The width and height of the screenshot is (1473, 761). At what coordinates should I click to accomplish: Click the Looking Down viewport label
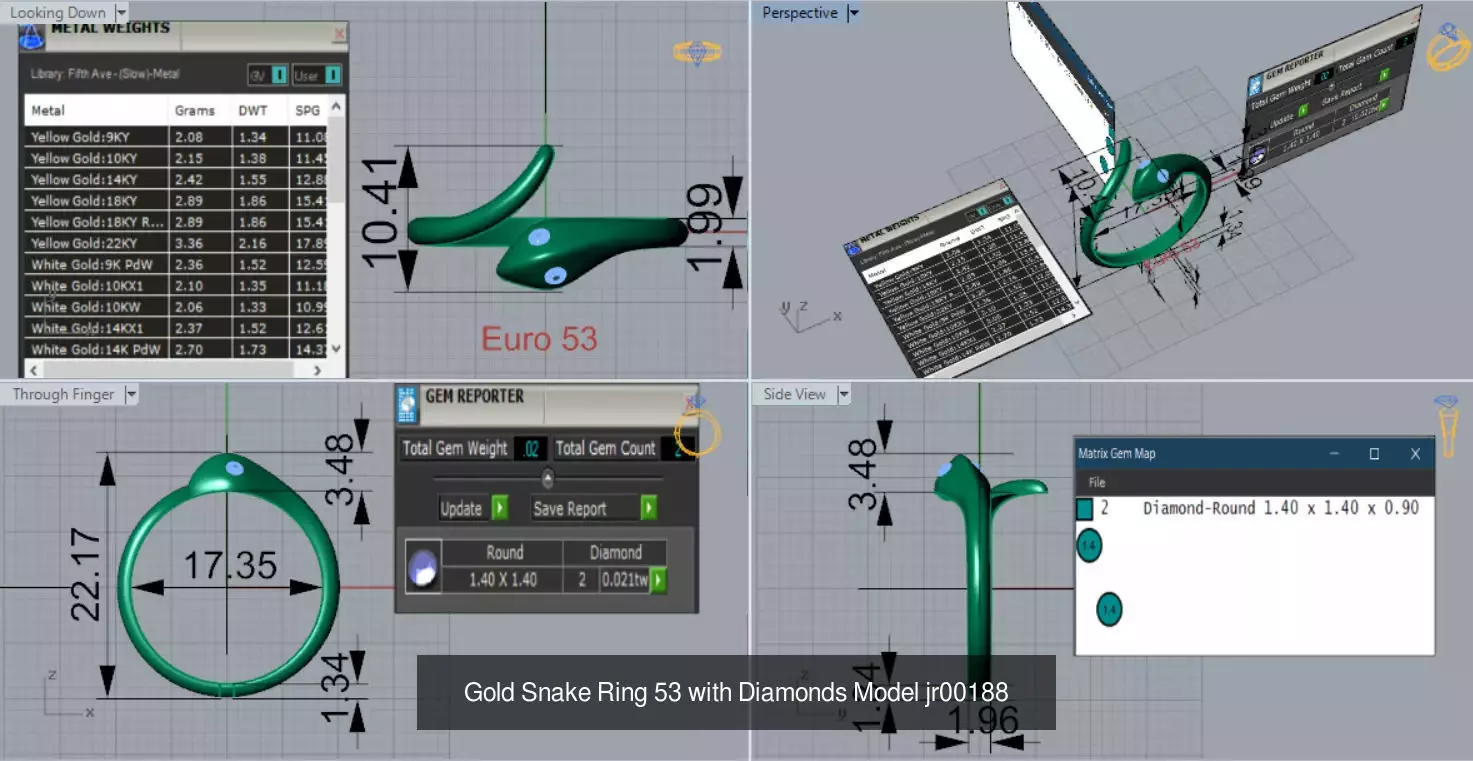pos(58,13)
